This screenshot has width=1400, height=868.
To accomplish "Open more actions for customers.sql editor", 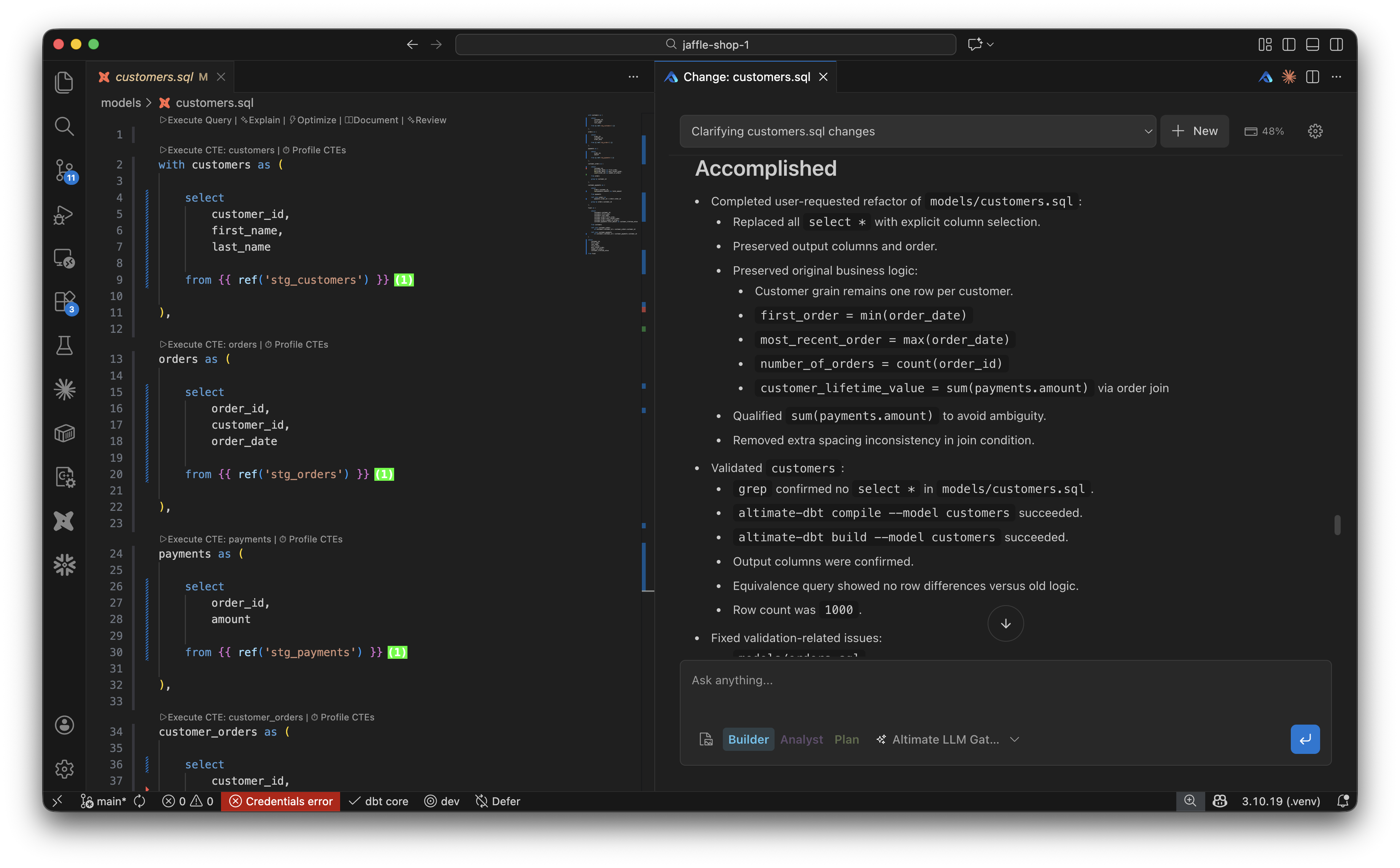I will [x=633, y=77].
